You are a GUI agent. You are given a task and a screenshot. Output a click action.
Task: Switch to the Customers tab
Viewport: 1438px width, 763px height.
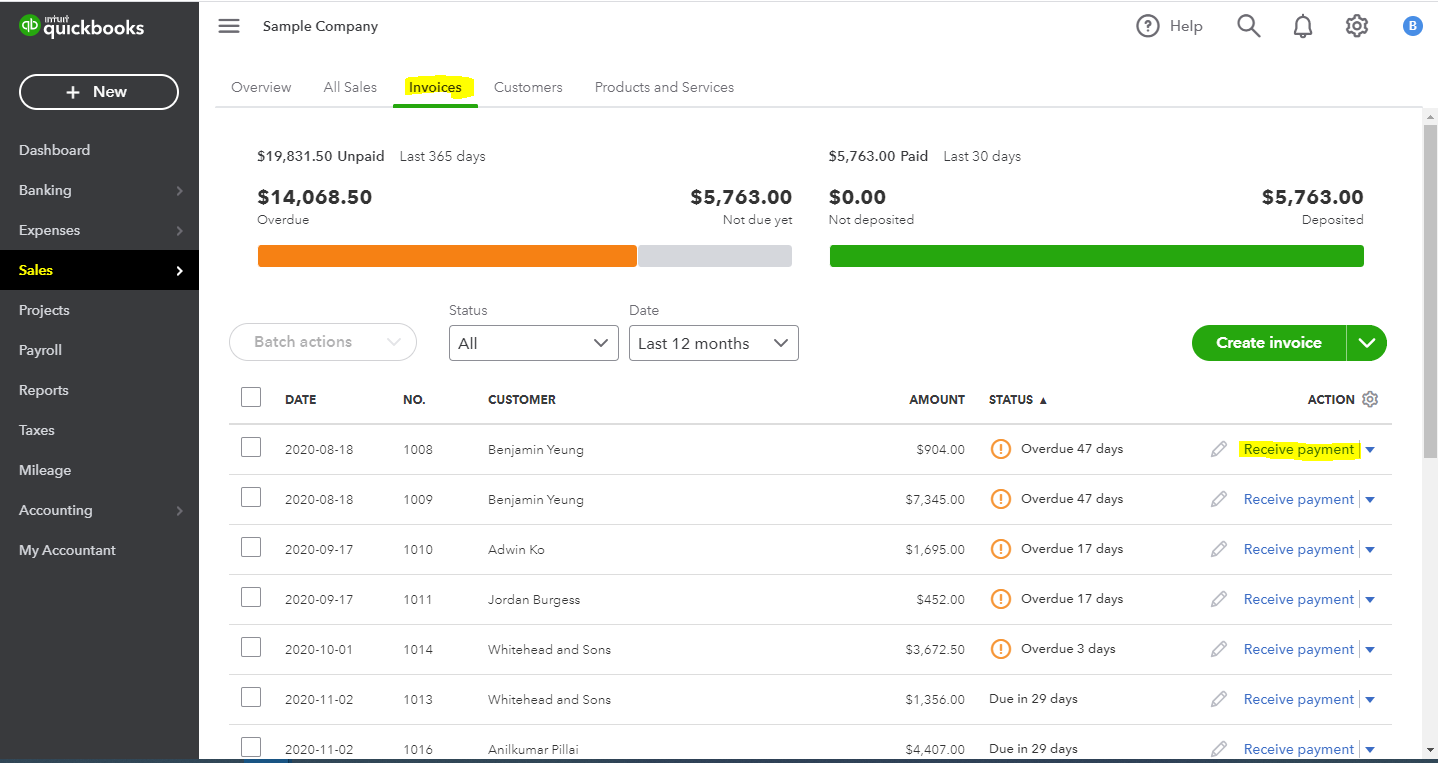528,87
